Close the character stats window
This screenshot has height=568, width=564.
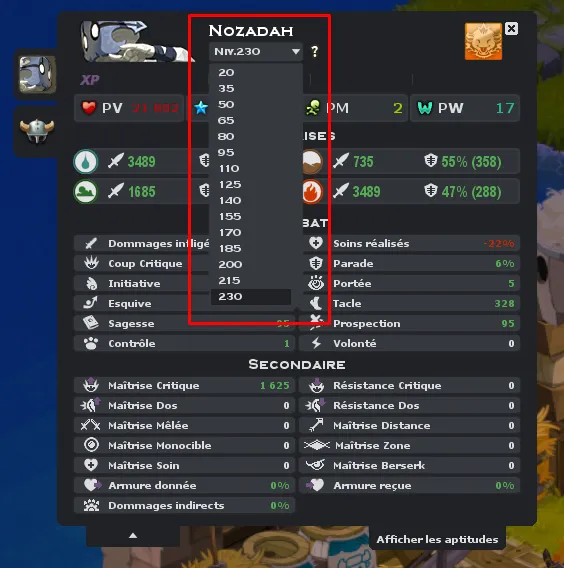[511, 29]
